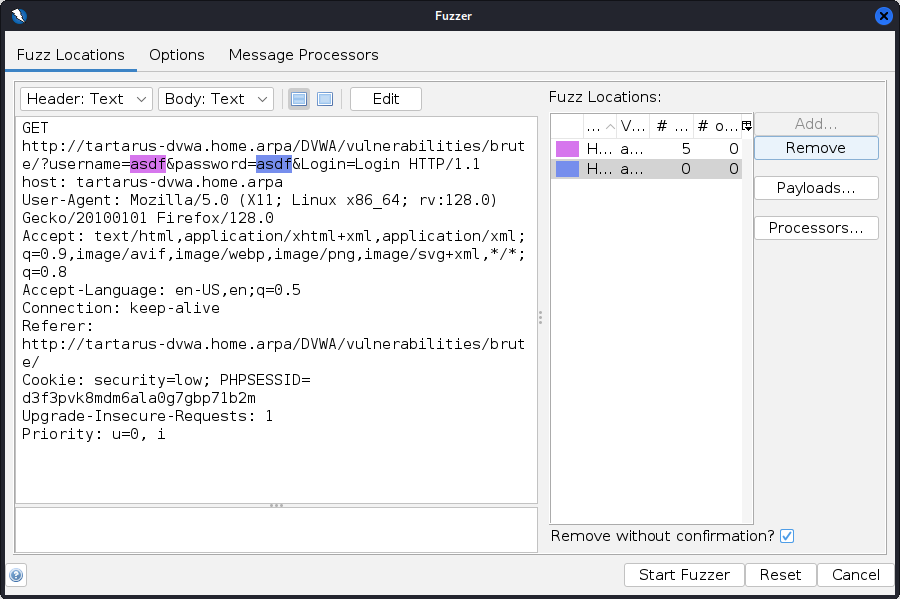This screenshot has width=900, height=599.
Task: Click the Remove button
Action: pos(815,148)
